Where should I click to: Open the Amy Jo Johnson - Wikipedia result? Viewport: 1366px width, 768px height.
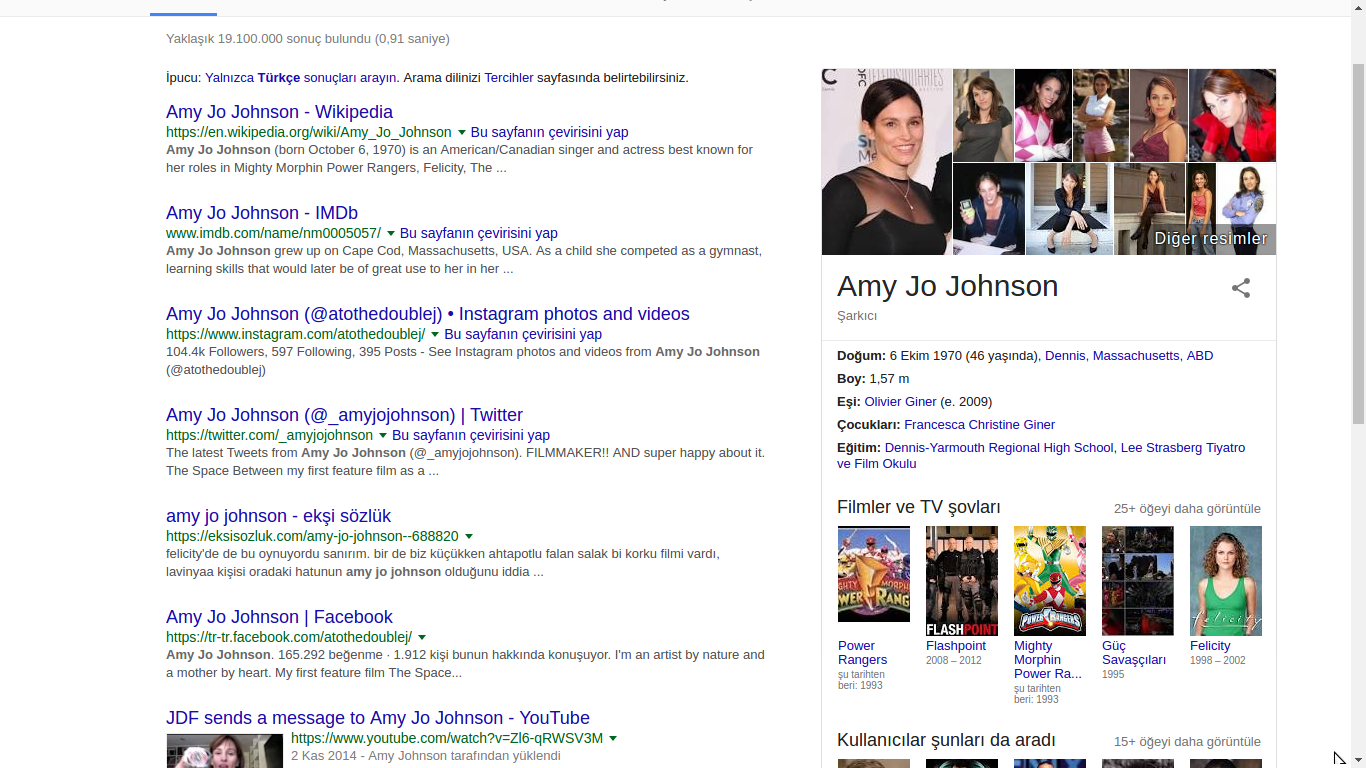279,112
